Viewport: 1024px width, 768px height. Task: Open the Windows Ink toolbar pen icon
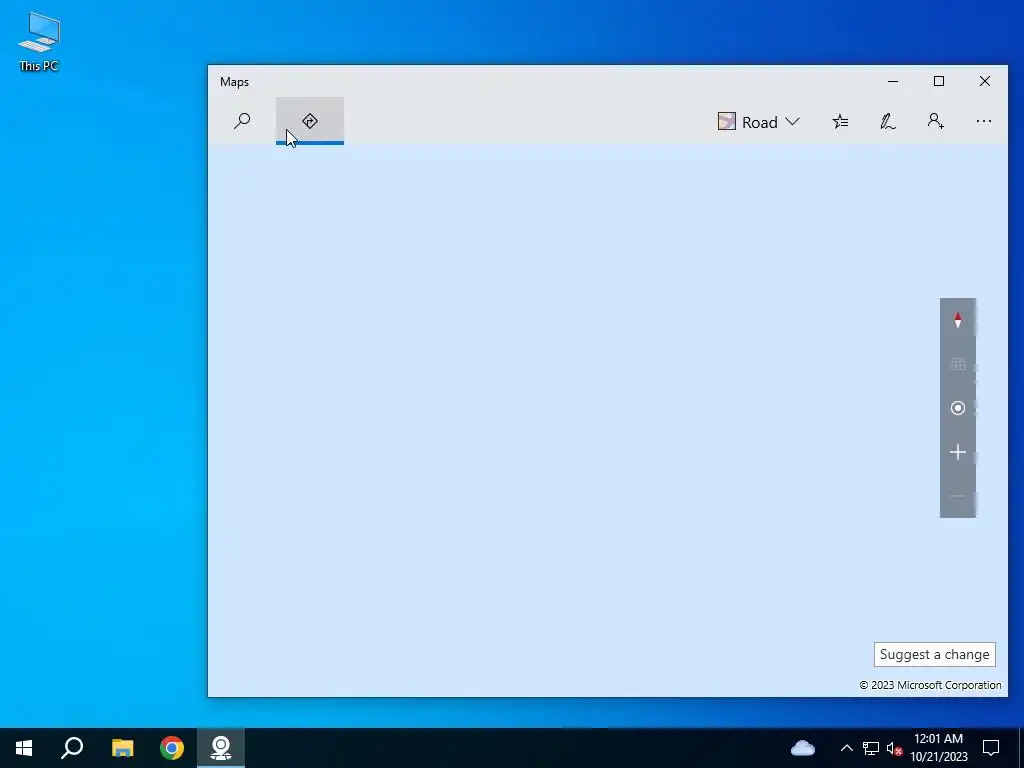tap(888, 121)
